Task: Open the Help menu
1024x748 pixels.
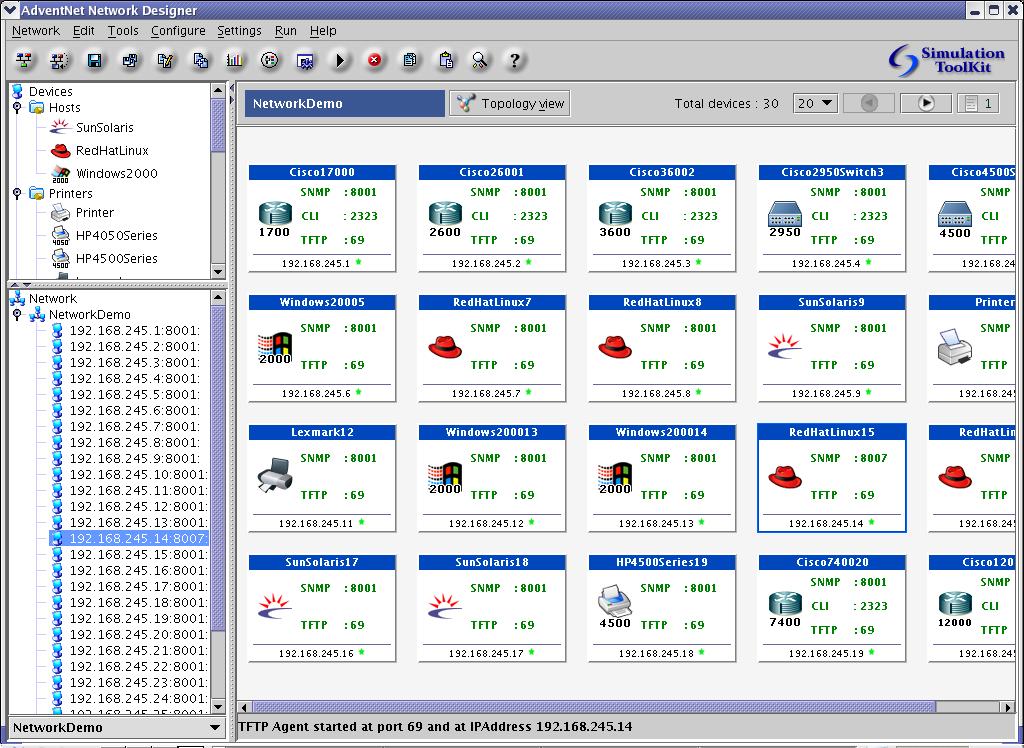Action: pyautogui.click(x=323, y=31)
